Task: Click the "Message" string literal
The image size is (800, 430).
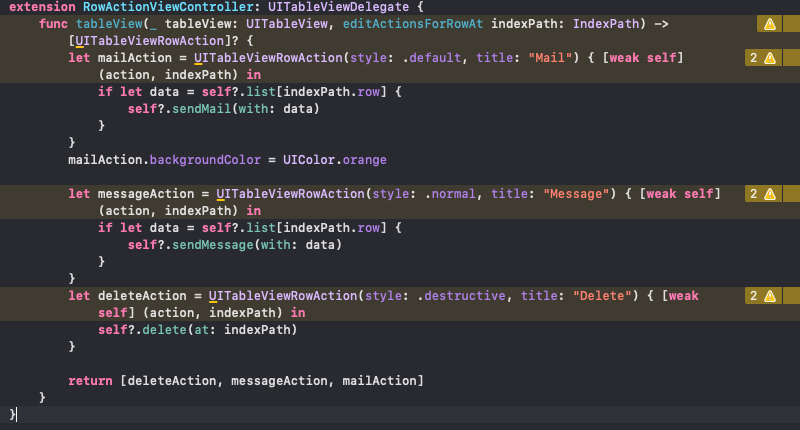Action: point(576,194)
